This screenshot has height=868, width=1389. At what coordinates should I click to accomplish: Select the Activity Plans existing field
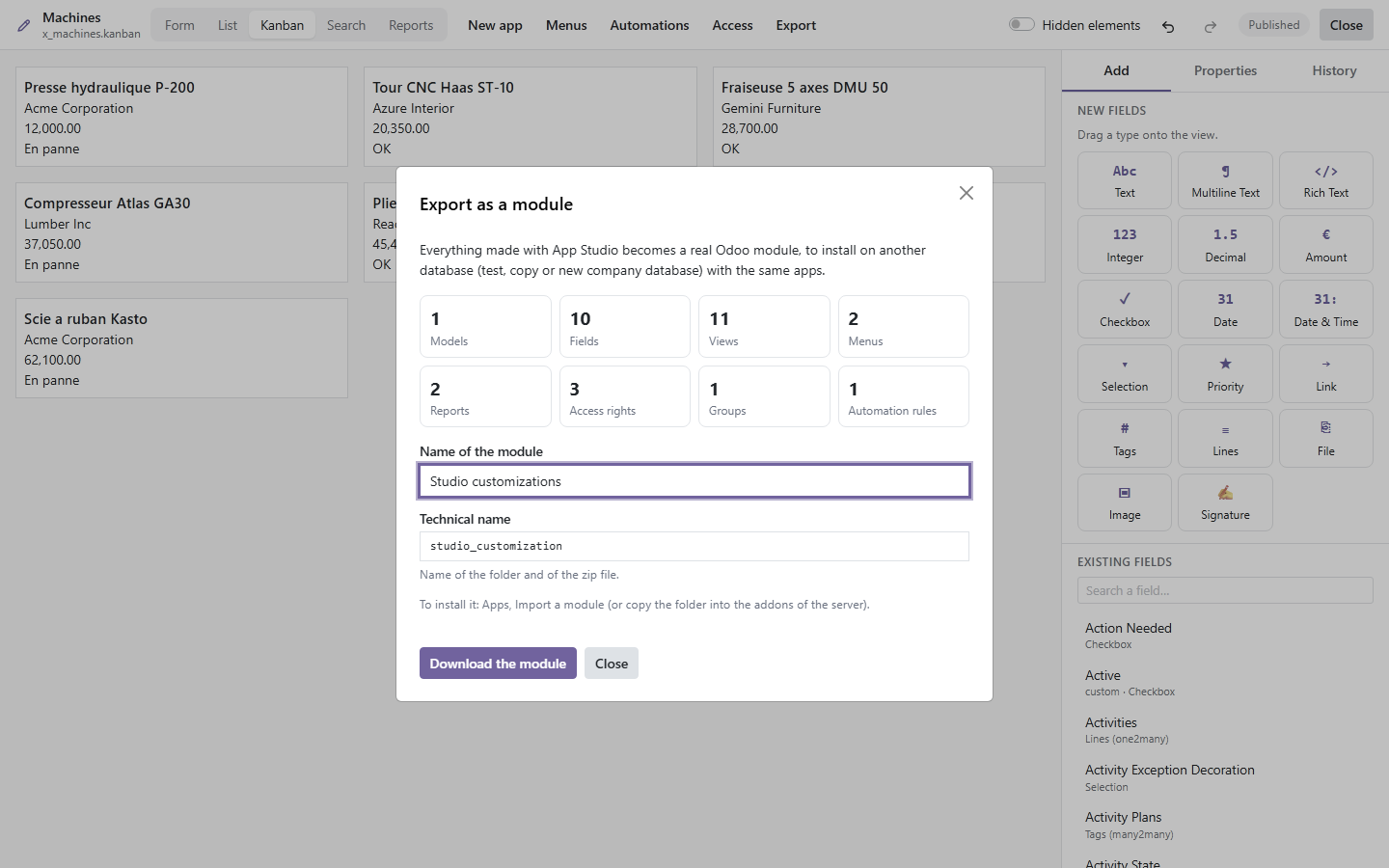pos(1225,825)
